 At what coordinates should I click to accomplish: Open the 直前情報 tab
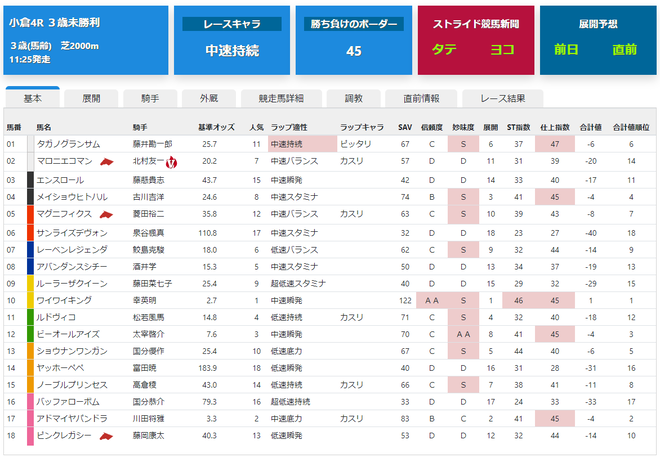point(421,99)
